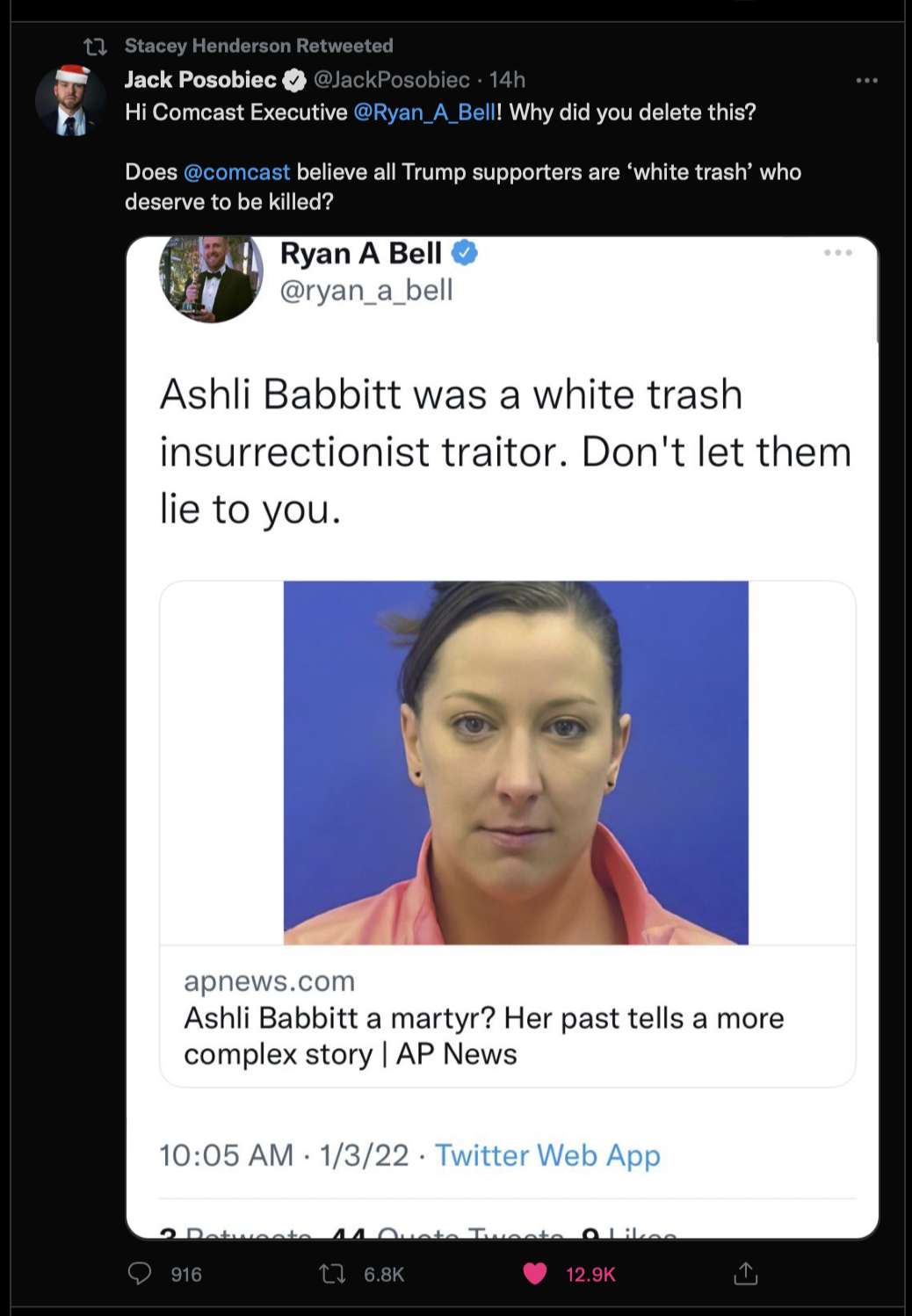The image size is (912, 1316).
Task: Click the blue verified badge beside Ryan A Bell
Action: [x=465, y=253]
